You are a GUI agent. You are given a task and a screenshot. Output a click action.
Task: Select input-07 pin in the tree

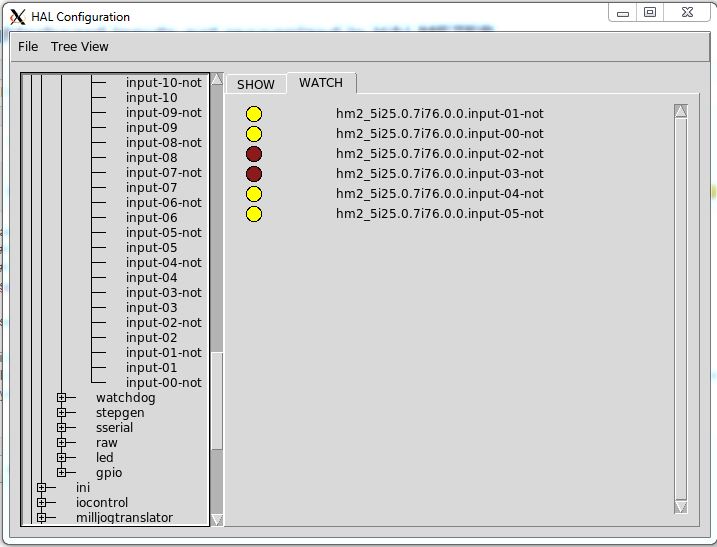(x=151, y=188)
